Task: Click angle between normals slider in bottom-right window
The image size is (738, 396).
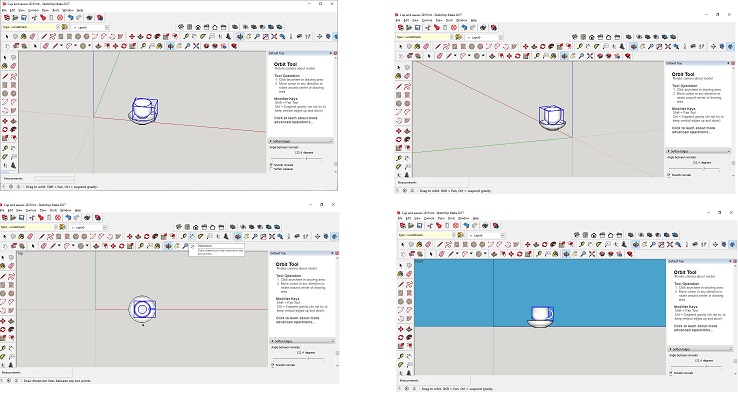Action: 696,366
